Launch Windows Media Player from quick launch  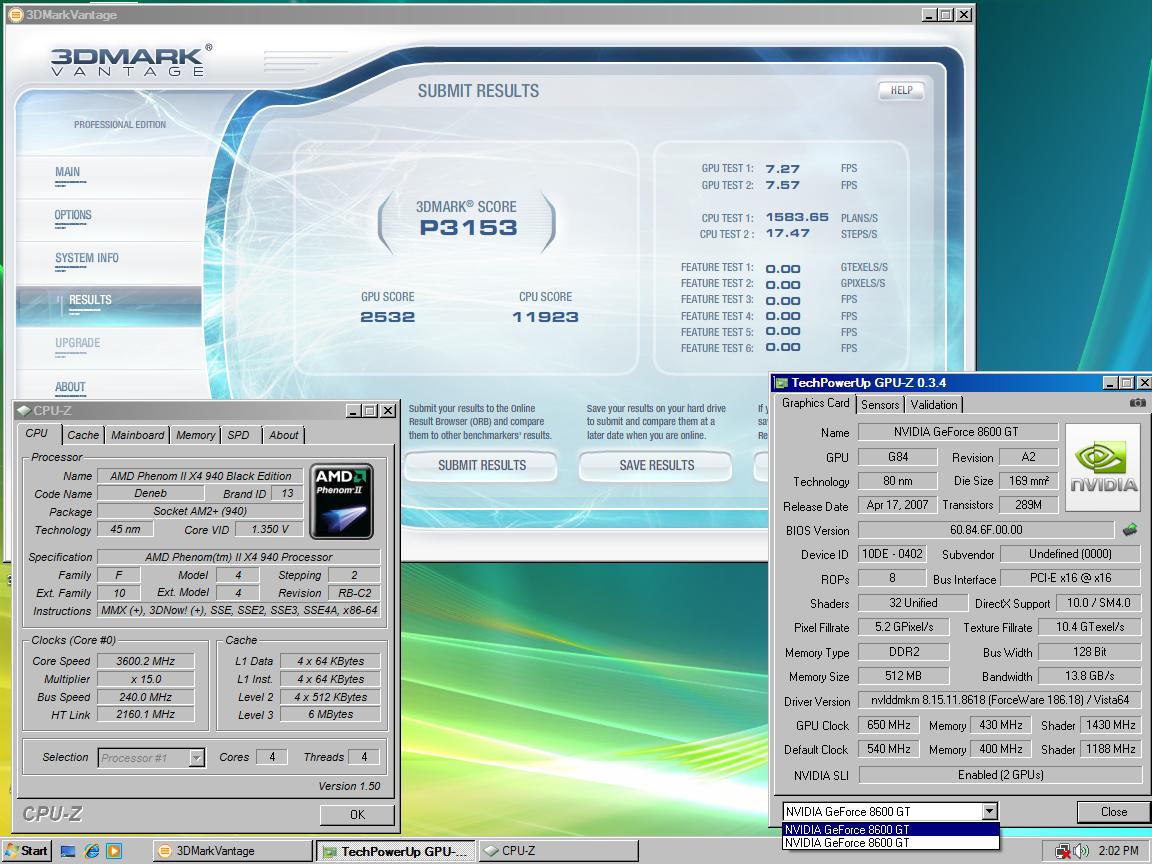point(114,851)
